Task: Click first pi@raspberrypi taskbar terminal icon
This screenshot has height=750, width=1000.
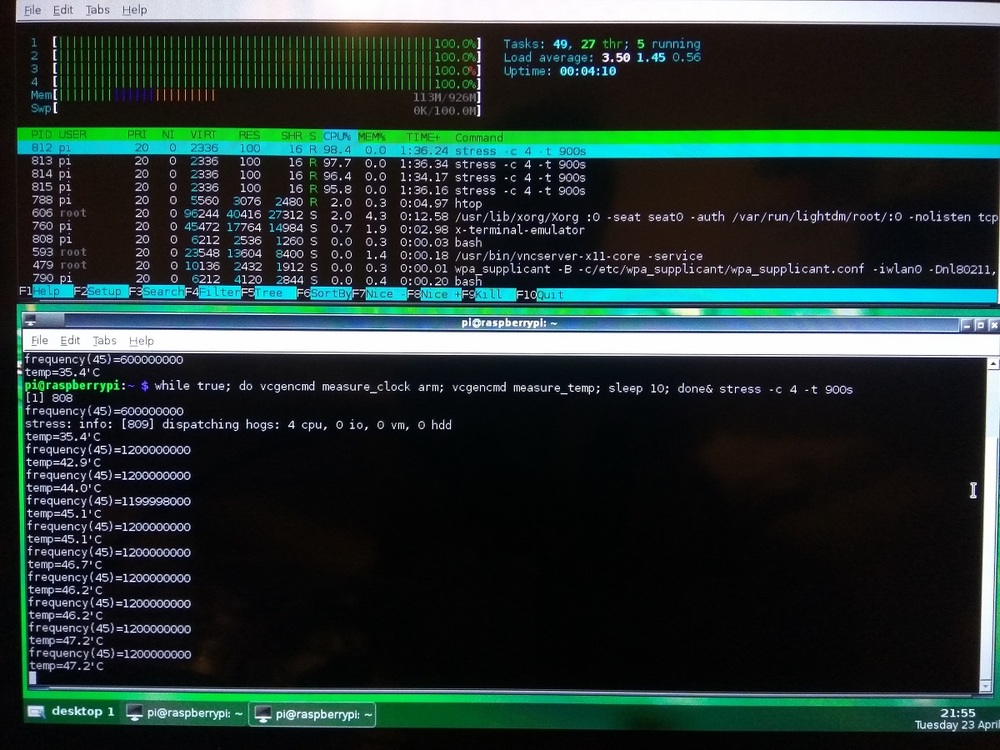Action: tap(133, 714)
